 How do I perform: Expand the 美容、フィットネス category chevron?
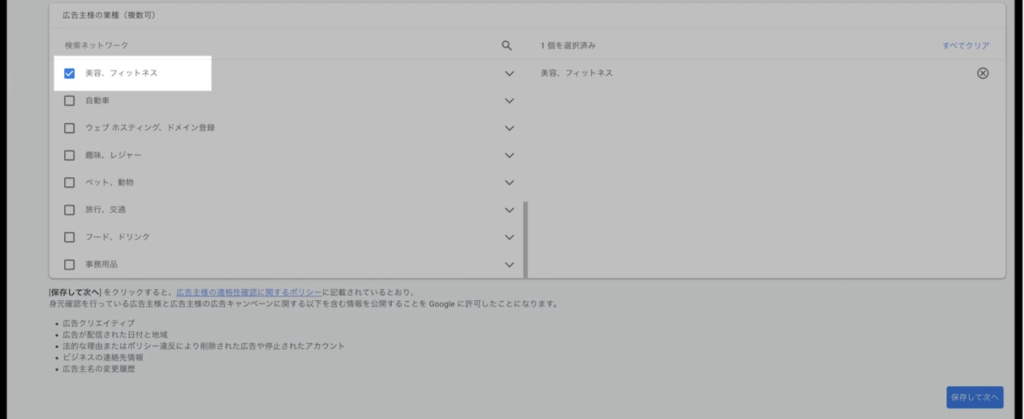coord(509,73)
